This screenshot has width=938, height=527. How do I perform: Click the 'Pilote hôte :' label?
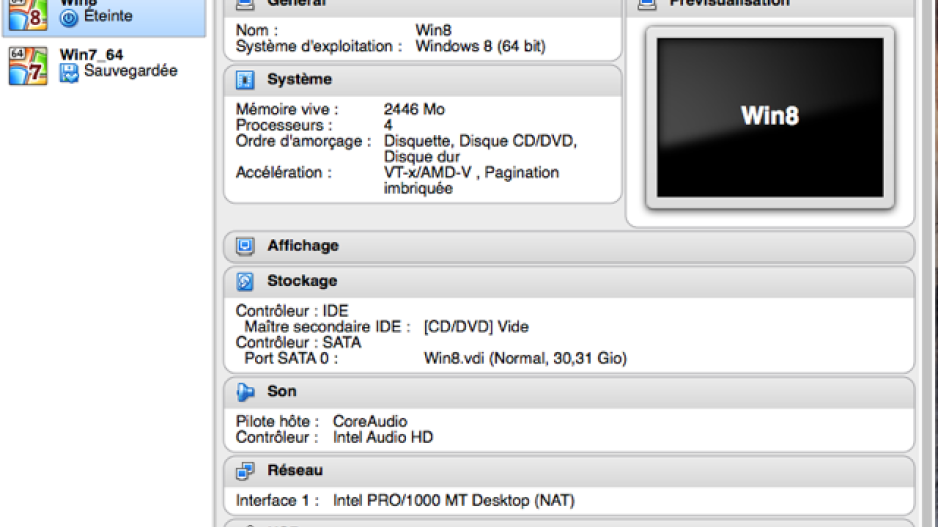click(277, 422)
